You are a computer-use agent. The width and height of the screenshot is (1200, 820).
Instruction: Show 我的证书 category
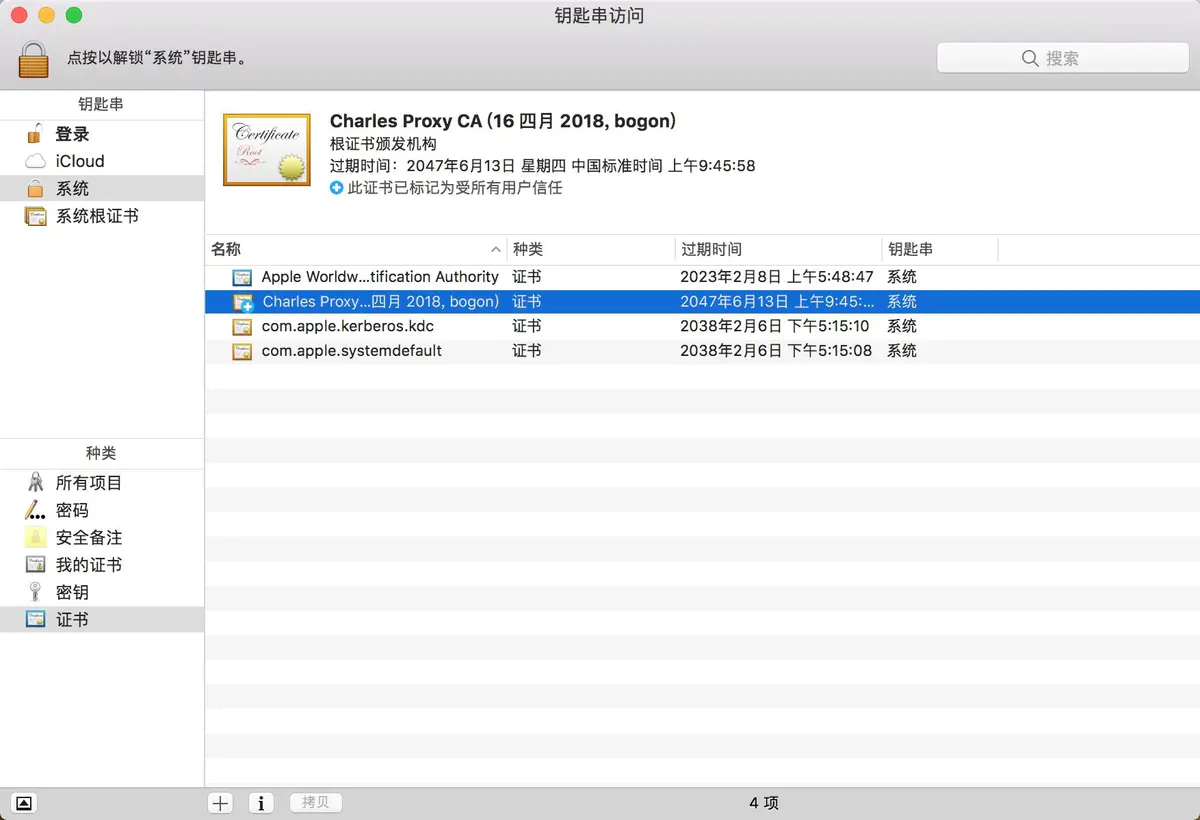pos(102,565)
